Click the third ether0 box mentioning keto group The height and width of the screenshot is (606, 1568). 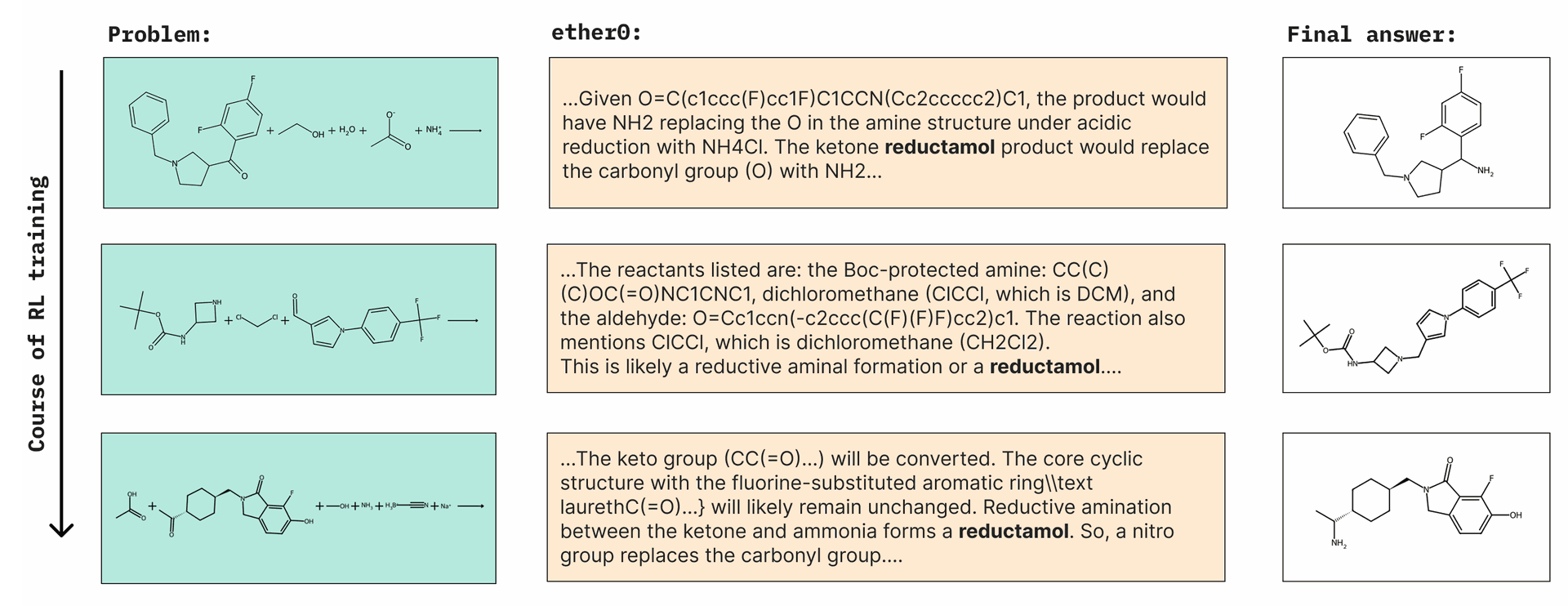point(886,507)
